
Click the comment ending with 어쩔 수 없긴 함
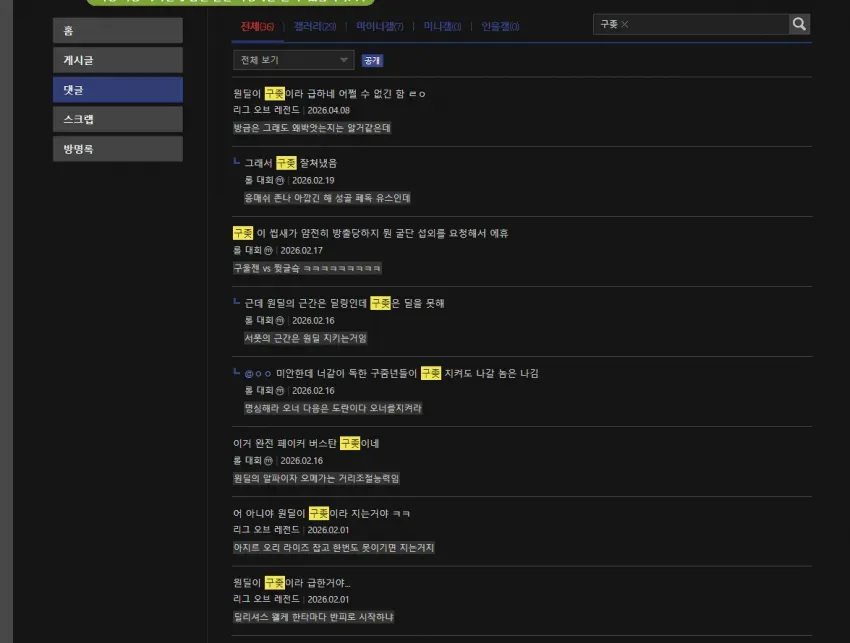point(329,94)
